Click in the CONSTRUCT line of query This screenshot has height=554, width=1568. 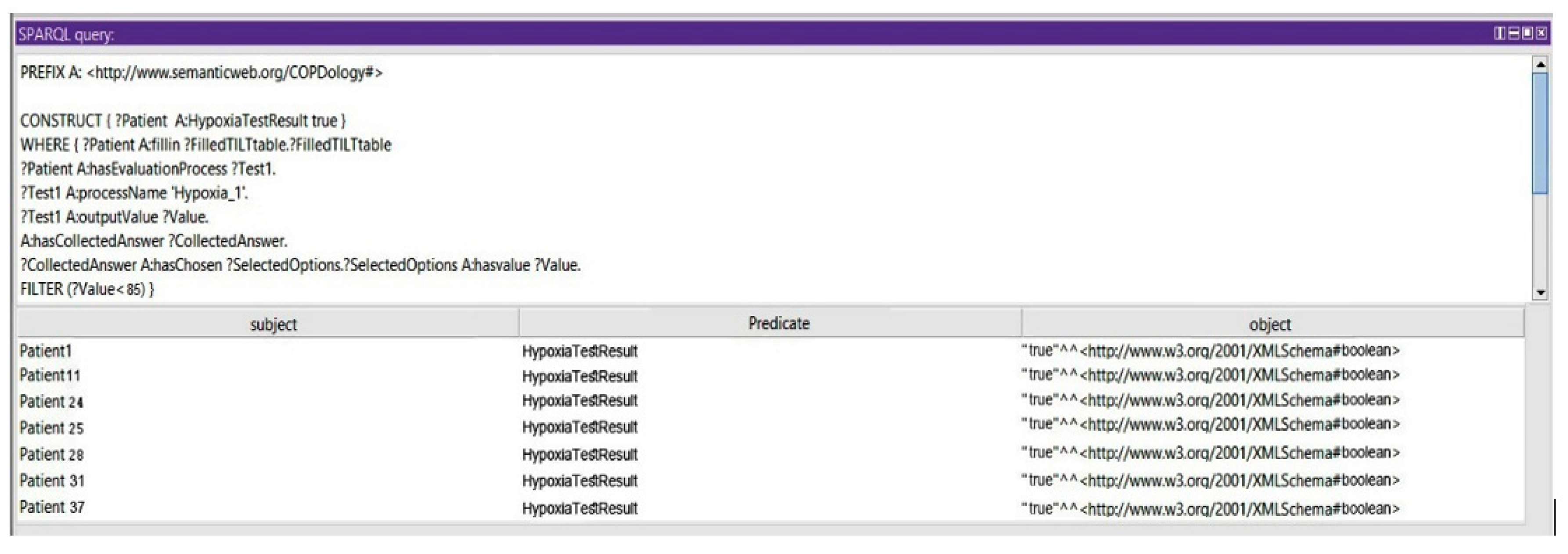183,121
